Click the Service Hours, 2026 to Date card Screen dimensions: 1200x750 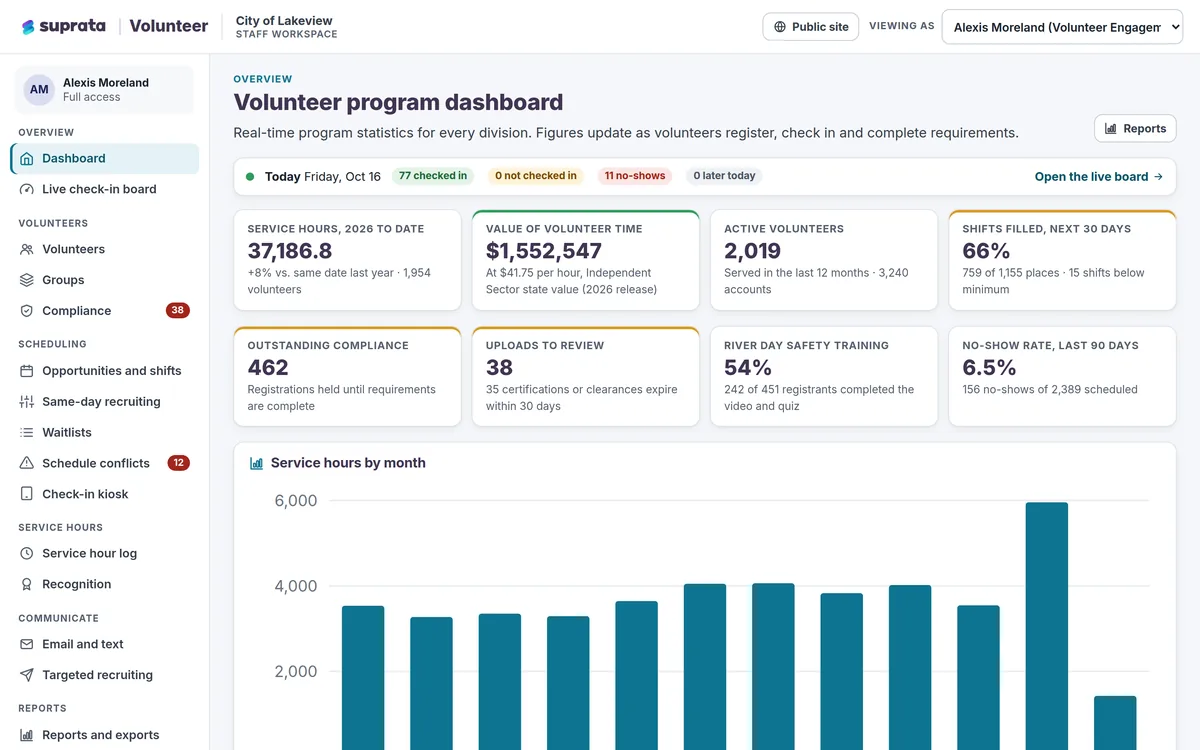(347, 260)
